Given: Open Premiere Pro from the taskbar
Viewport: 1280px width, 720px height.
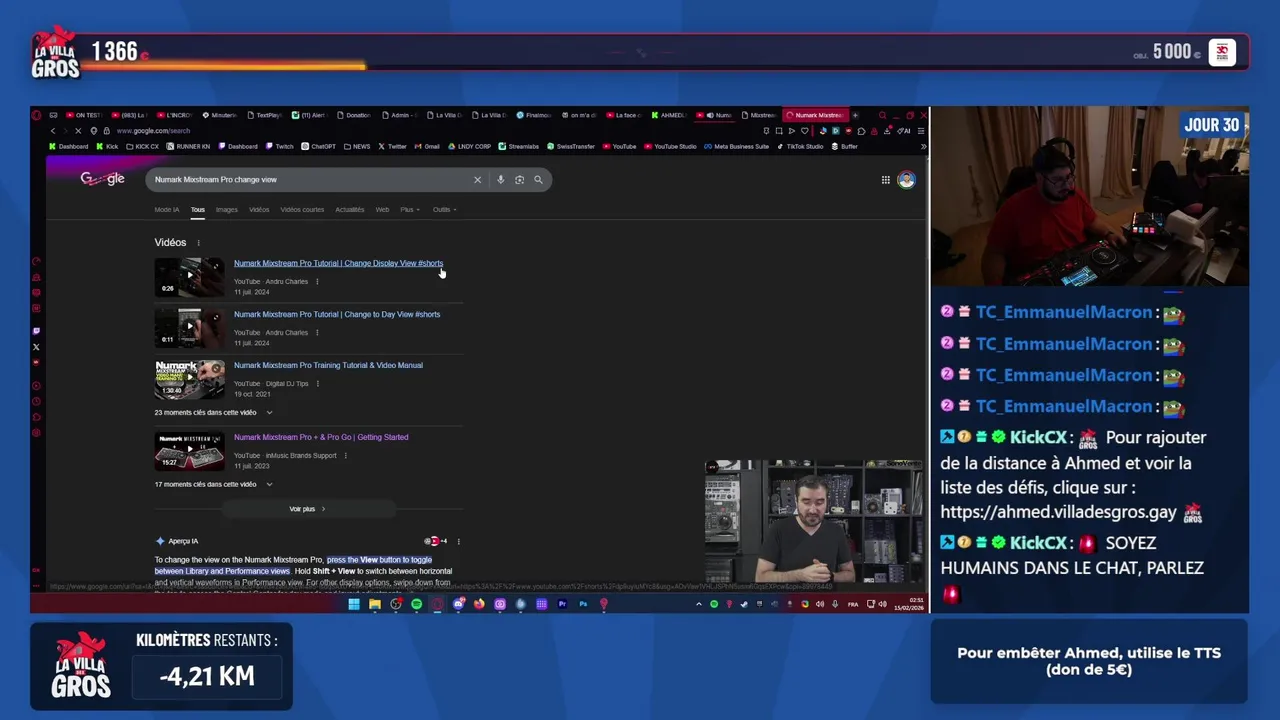Looking at the screenshot, I should tap(562, 604).
